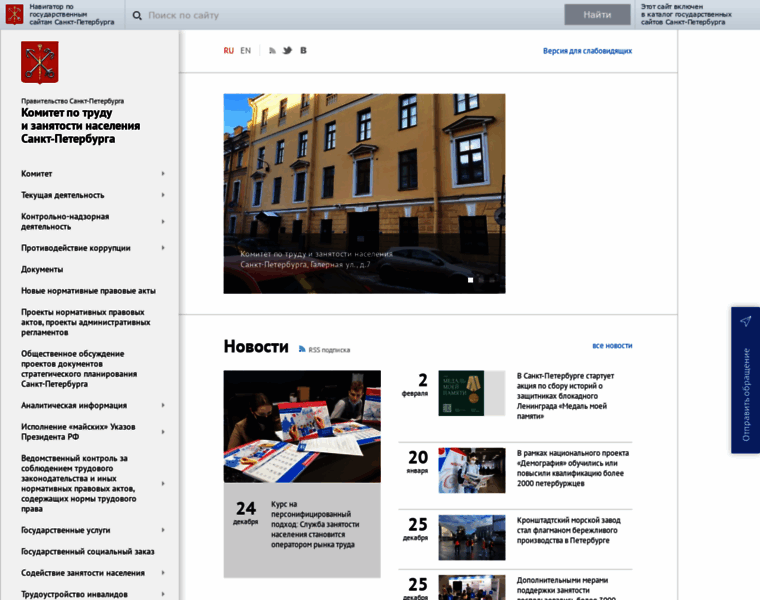Open В Санкт-Петербурге стартует акция headline
The width and height of the screenshot is (760, 600).
coord(565,396)
